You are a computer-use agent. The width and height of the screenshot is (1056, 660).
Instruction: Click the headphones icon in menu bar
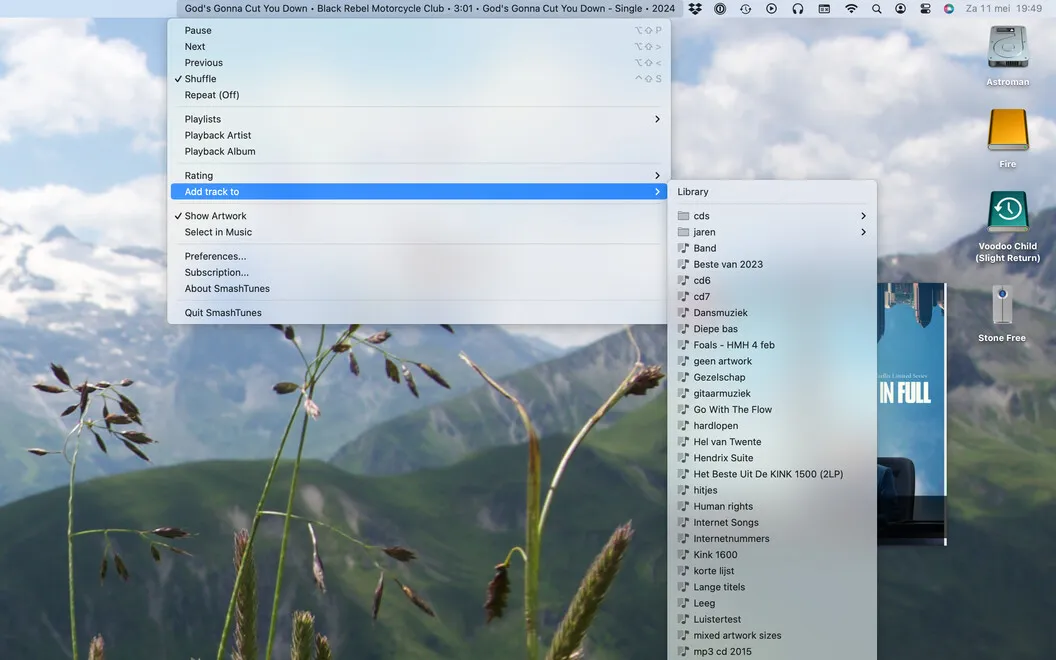click(797, 9)
